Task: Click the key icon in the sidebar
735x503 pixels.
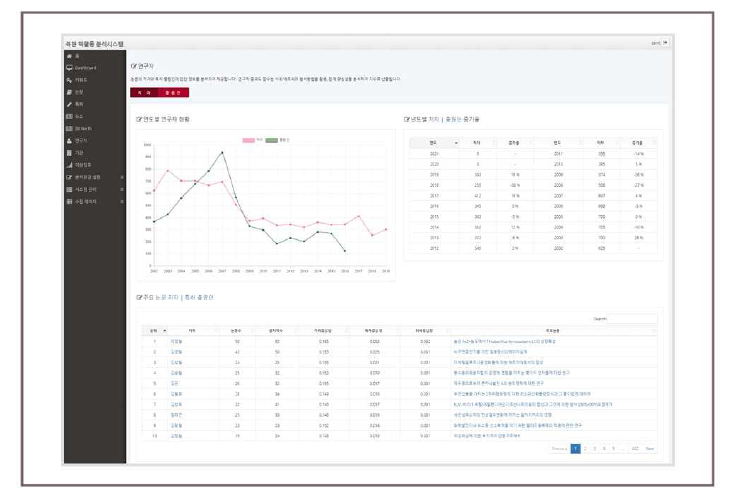Action: [69, 79]
